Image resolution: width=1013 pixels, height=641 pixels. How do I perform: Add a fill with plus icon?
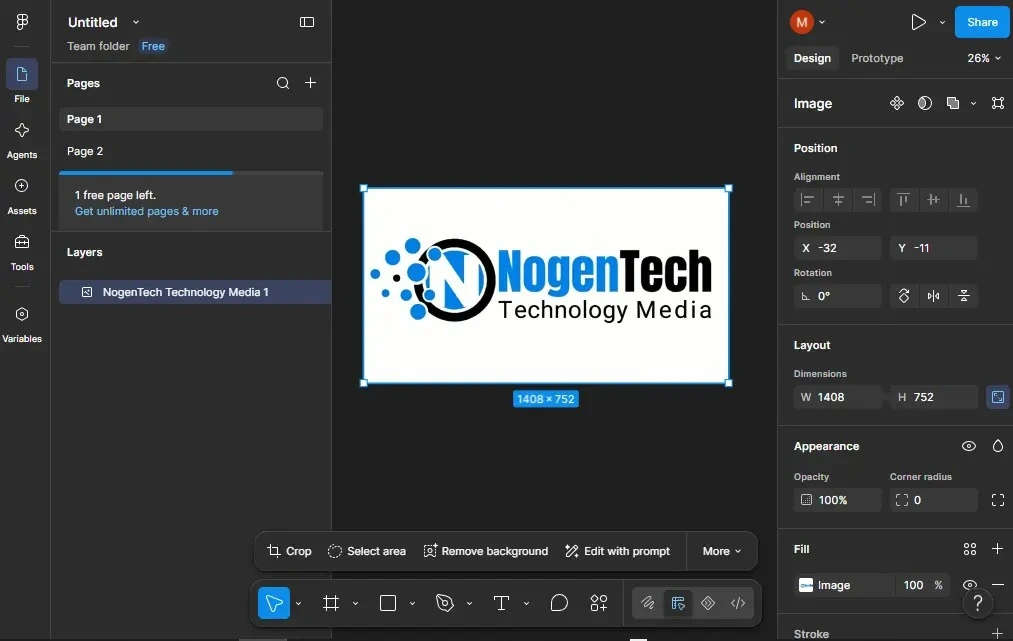(x=997, y=549)
